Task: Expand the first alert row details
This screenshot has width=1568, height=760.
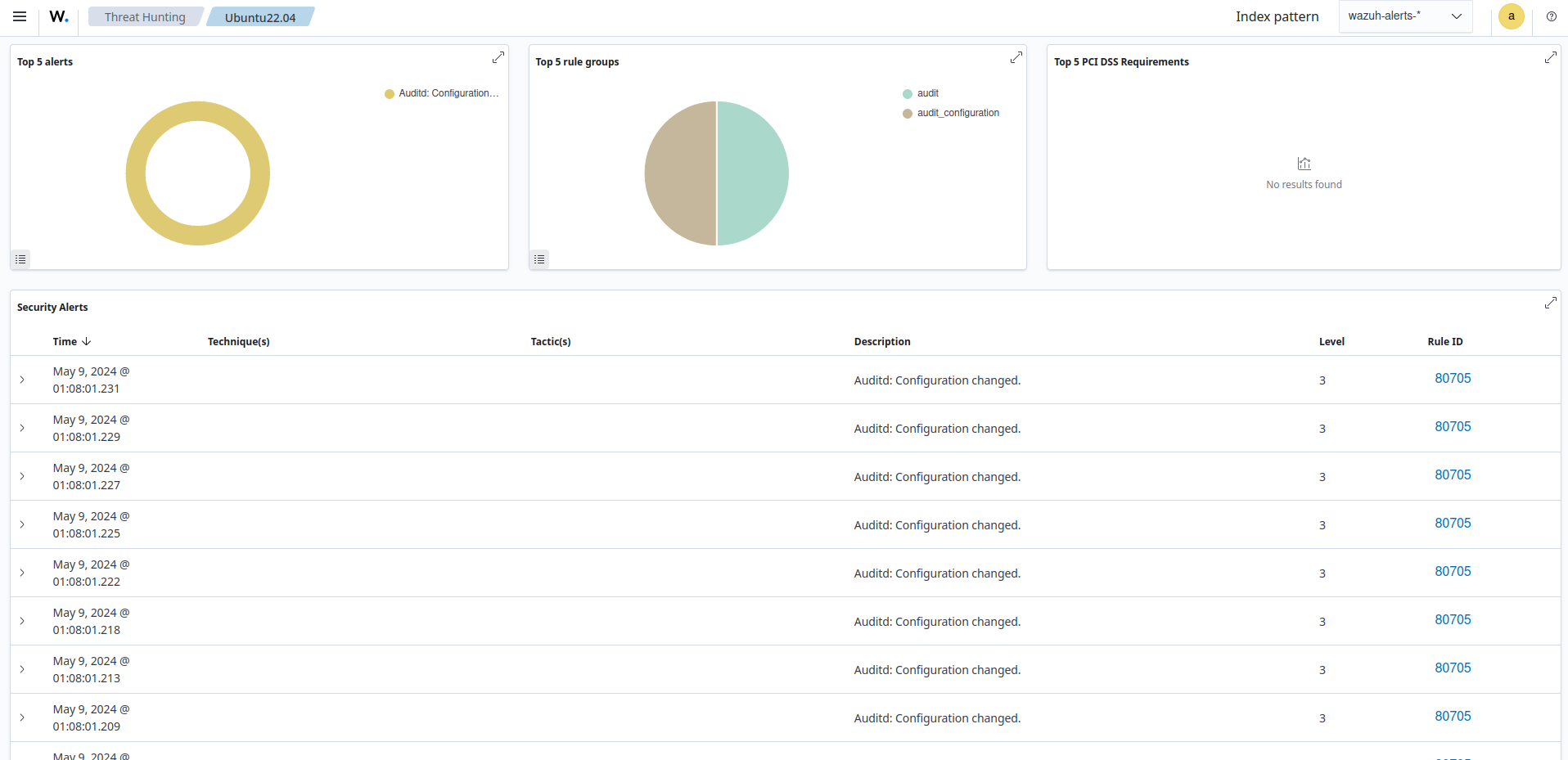Action: pos(21,380)
